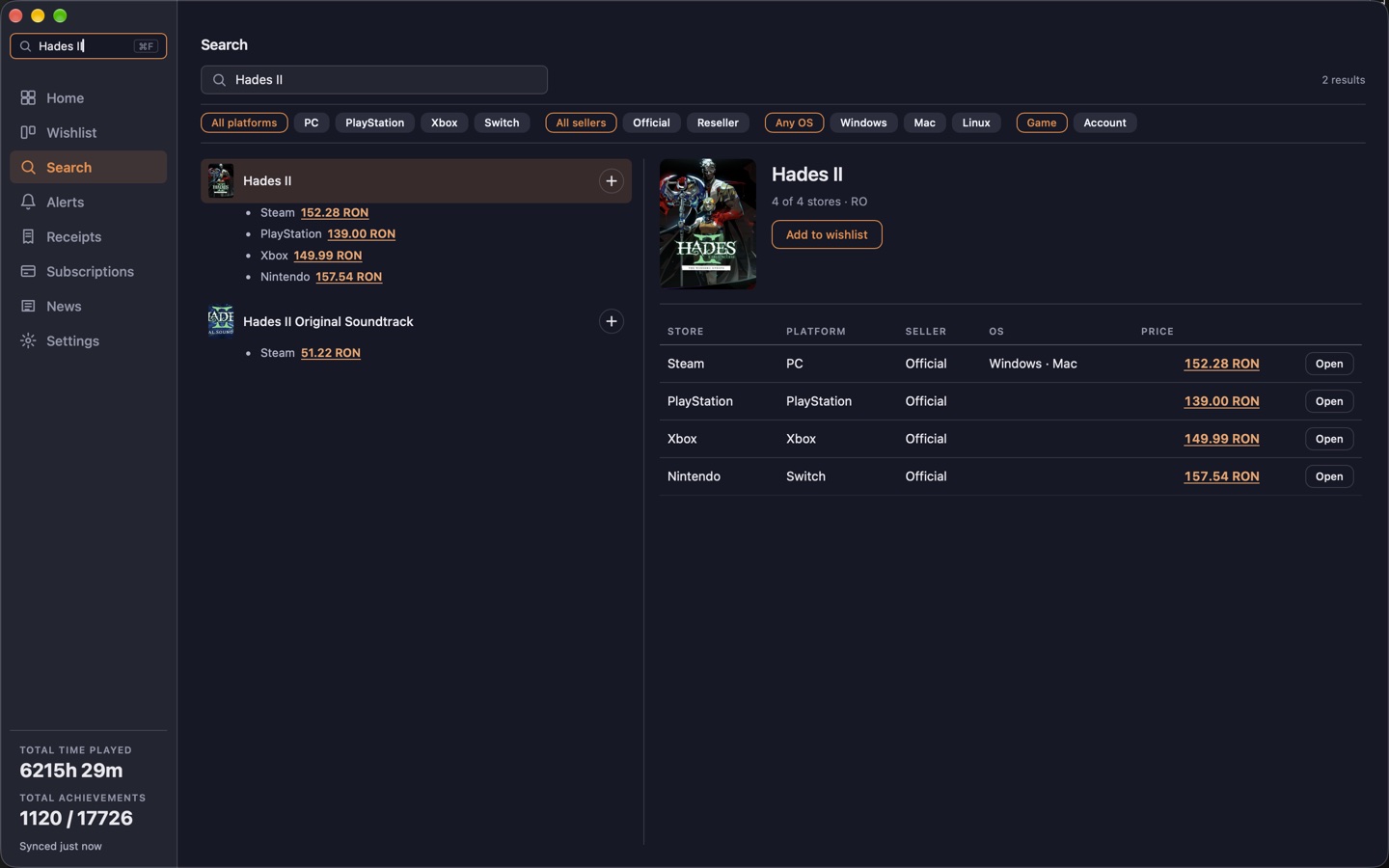Viewport: 1389px width, 868px height.
Task: Select the Game type filter
Action: [1042, 122]
